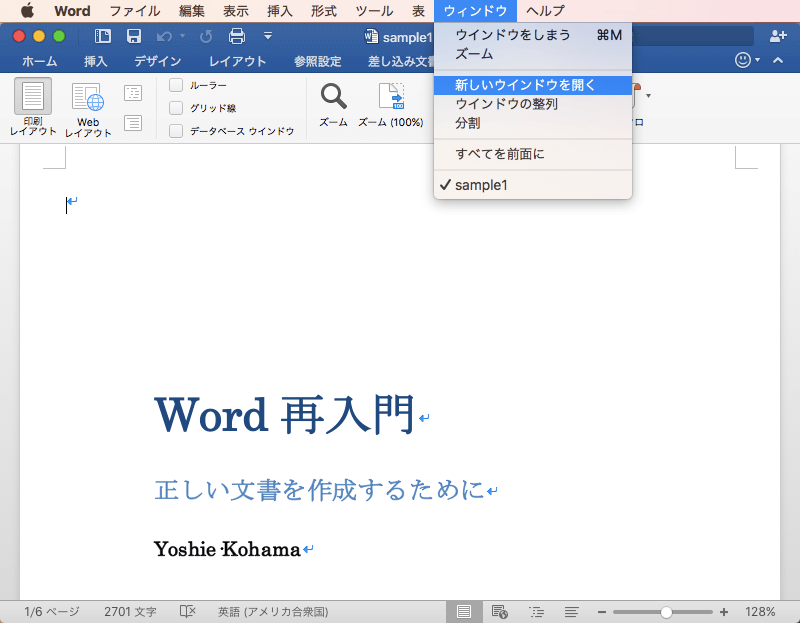
Task: Click the Word 再入門 title text
Action: (285, 414)
